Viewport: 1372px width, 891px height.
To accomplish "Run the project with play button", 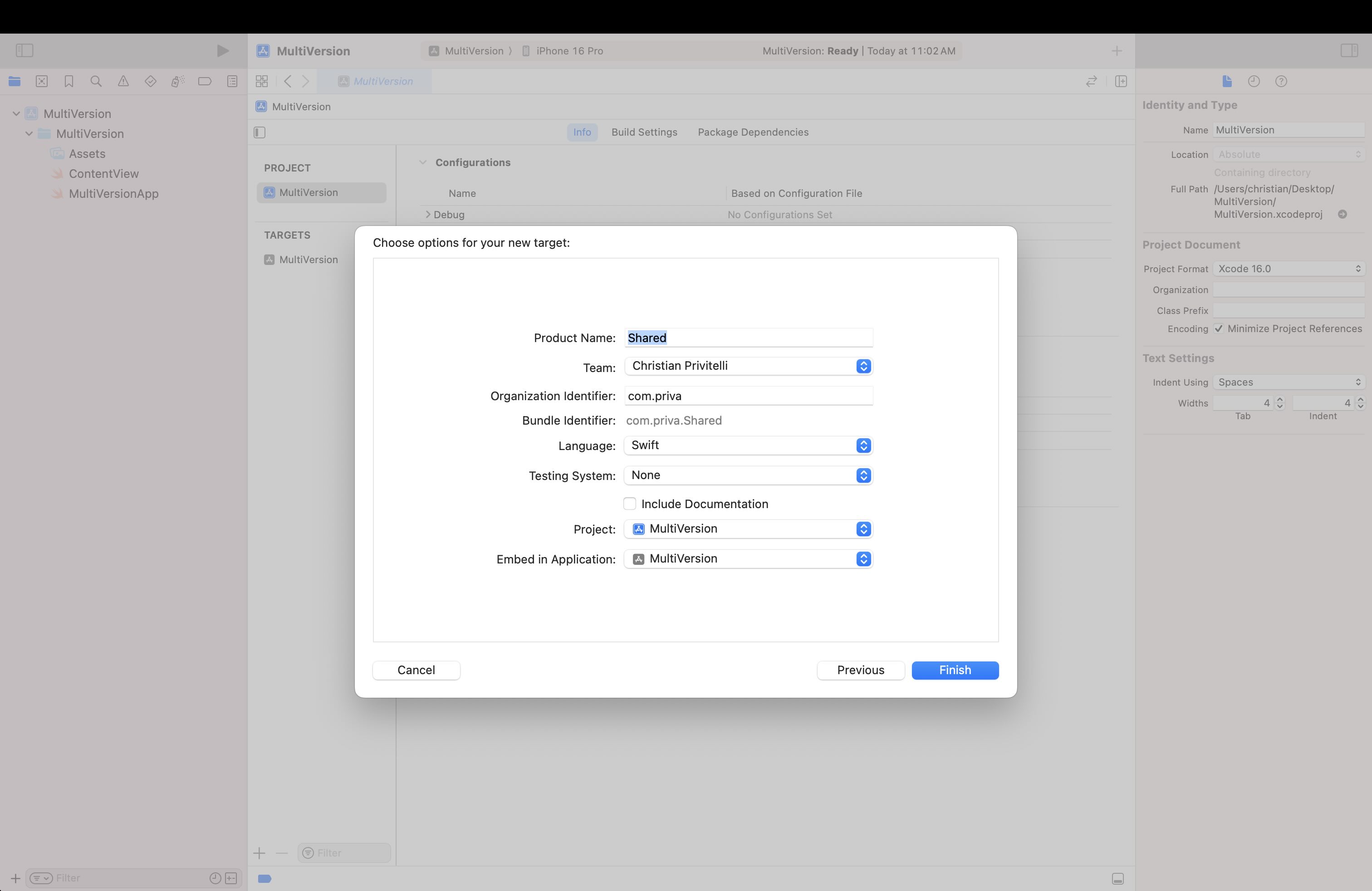I will [x=222, y=51].
